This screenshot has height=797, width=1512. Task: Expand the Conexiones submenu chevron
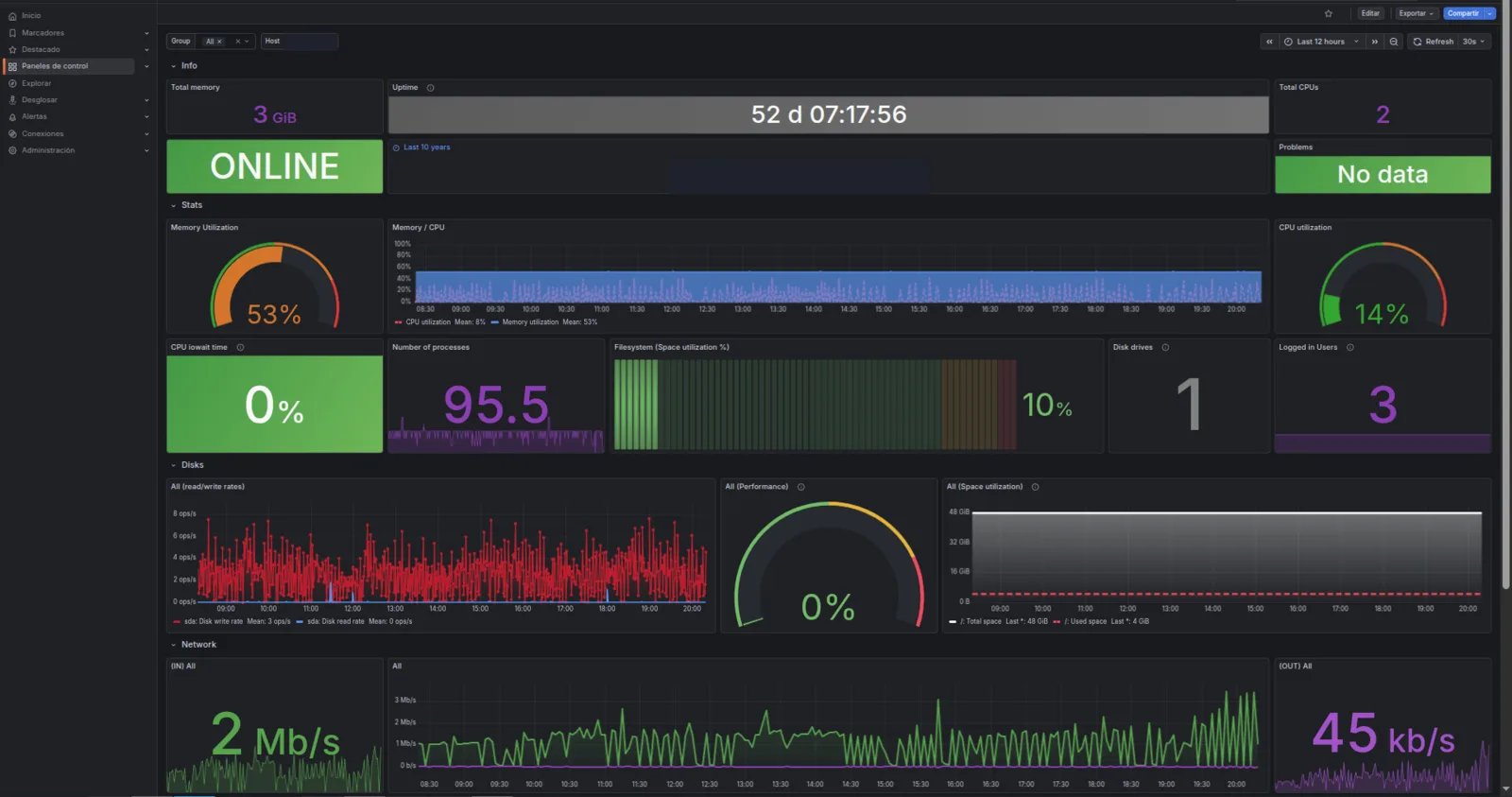[146, 133]
